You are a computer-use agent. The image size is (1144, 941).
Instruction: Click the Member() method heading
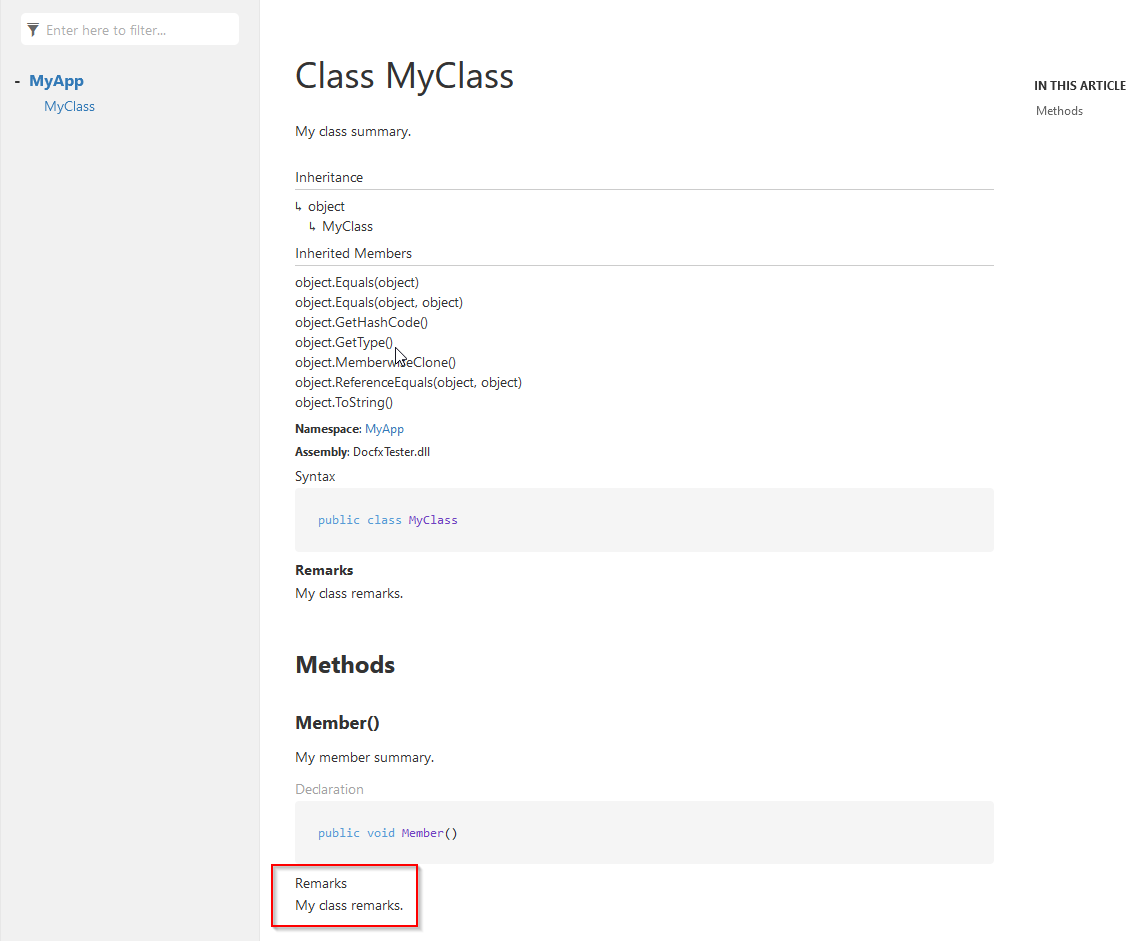(x=337, y=723)
